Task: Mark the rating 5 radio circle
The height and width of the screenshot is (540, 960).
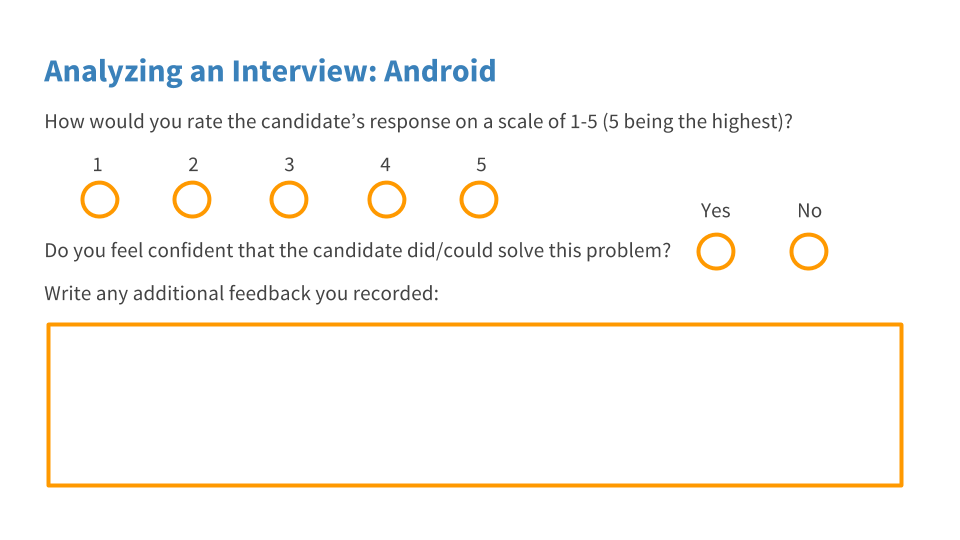Action: 479,200
